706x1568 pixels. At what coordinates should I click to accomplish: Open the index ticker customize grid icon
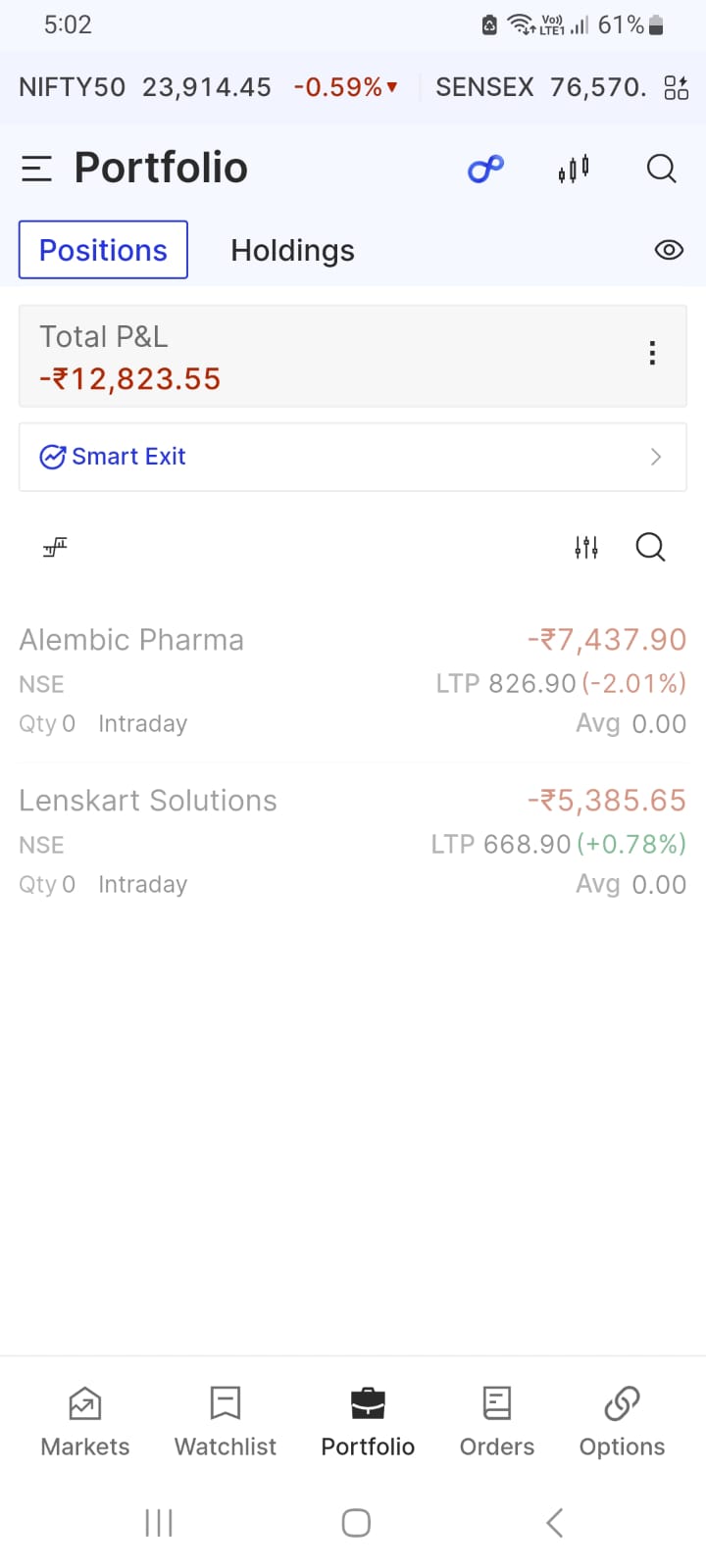677,88
